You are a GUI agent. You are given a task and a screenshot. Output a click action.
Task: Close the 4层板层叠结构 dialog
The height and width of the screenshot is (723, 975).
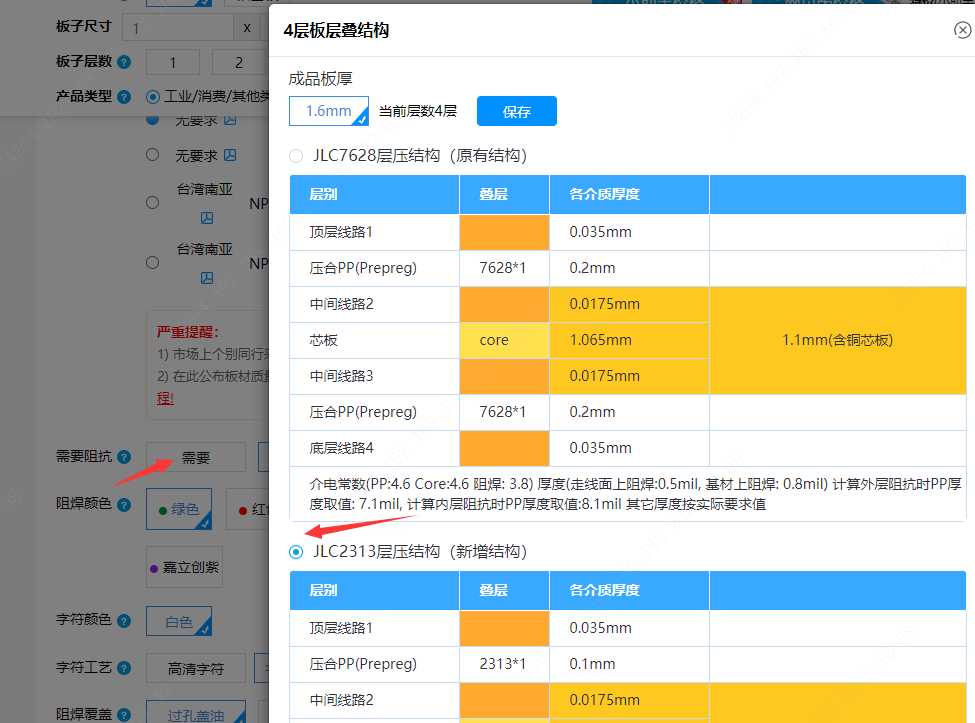click(962, 31)
